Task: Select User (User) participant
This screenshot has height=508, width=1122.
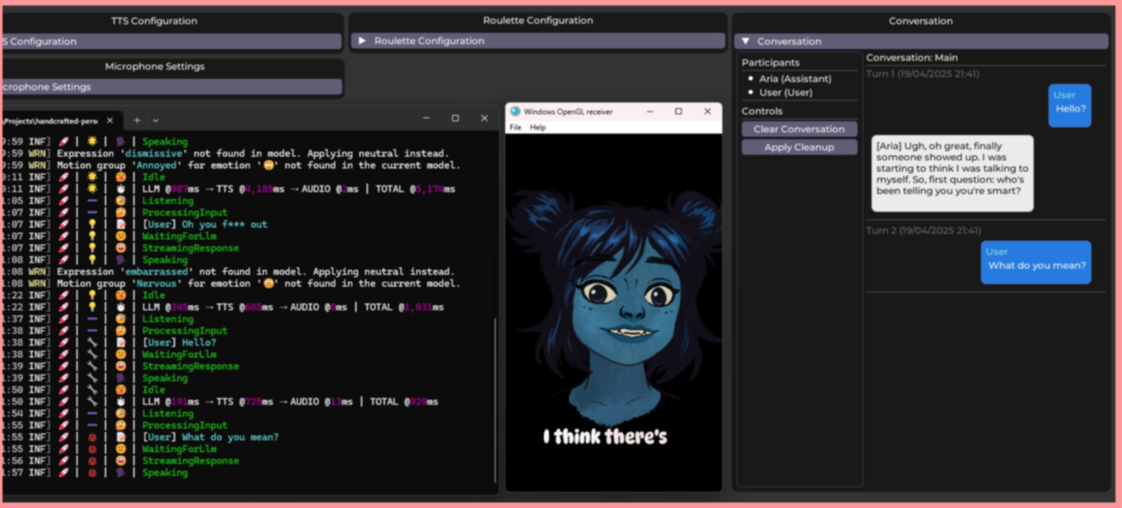Action: pyautogui.click(x=786, y=92)
